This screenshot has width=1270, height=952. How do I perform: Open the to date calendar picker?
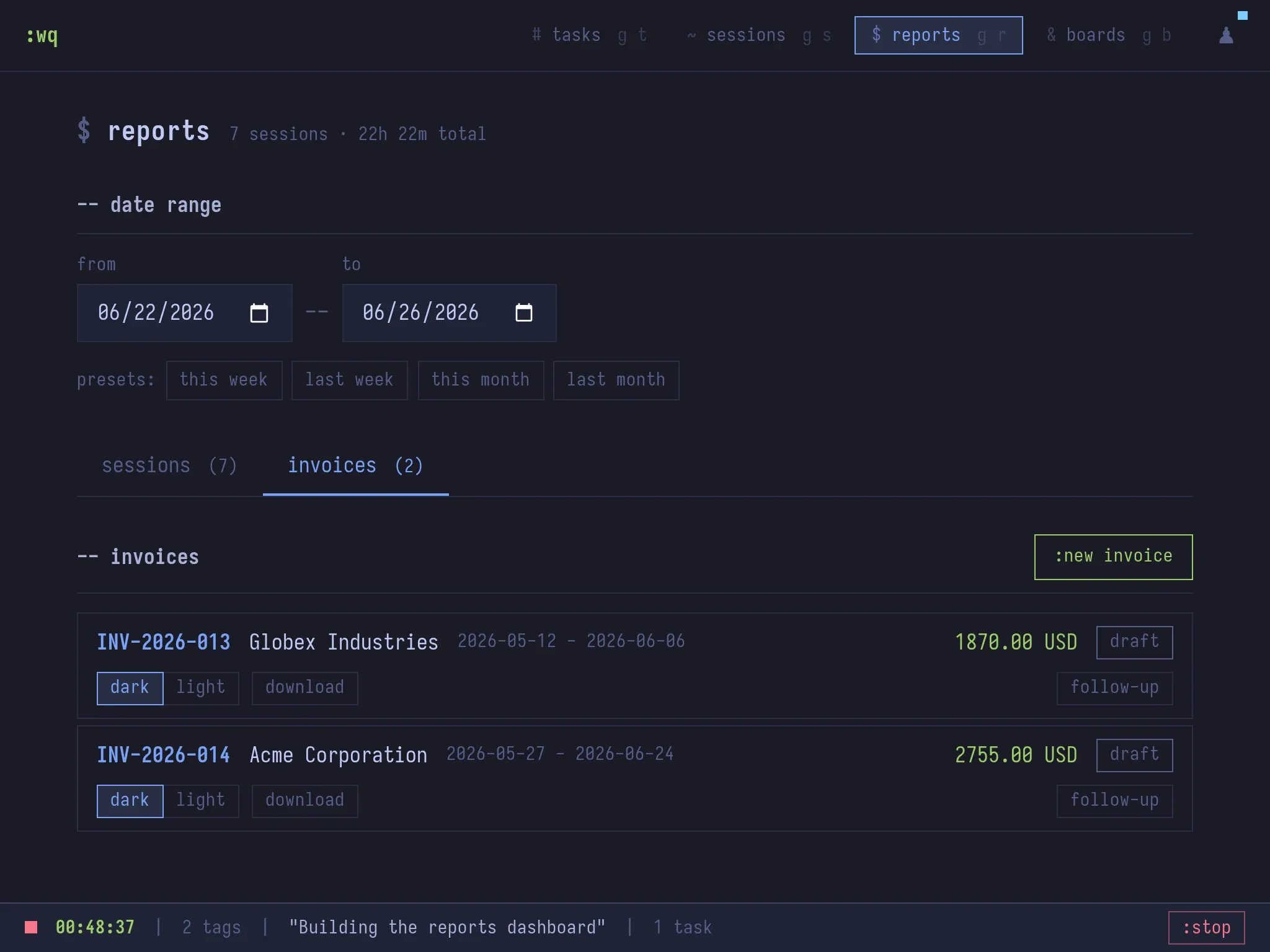pos(524,313)
